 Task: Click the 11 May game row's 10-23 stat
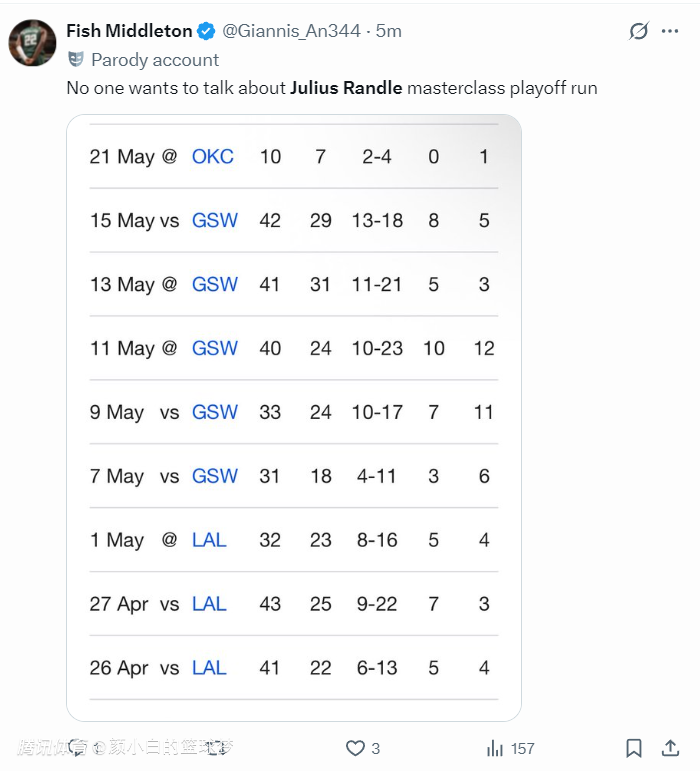tap(377, 349)
